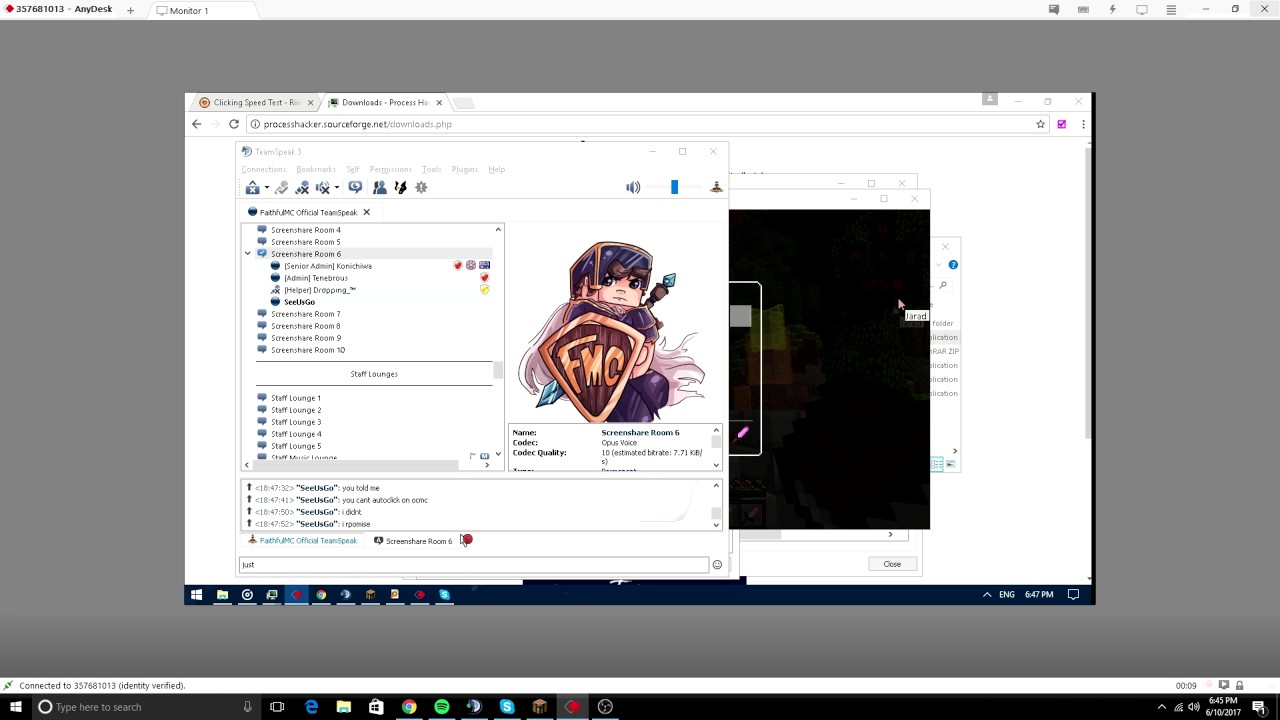
Task: Select user [Senior Admin] Konichiwa
Action: click(x=327, y=266)
